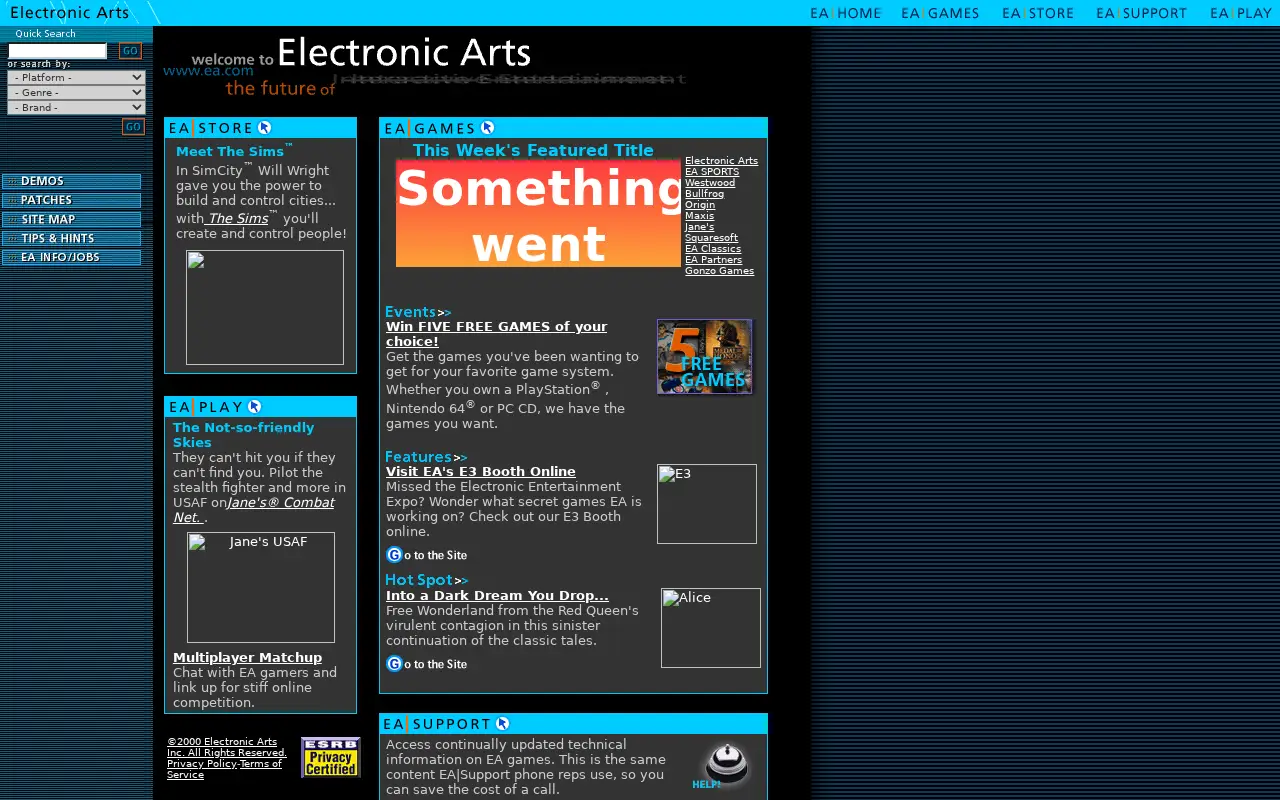Follow the Jane's brand link
The width and height of the screenshot is (1280, 800).
tap(699, 227)
